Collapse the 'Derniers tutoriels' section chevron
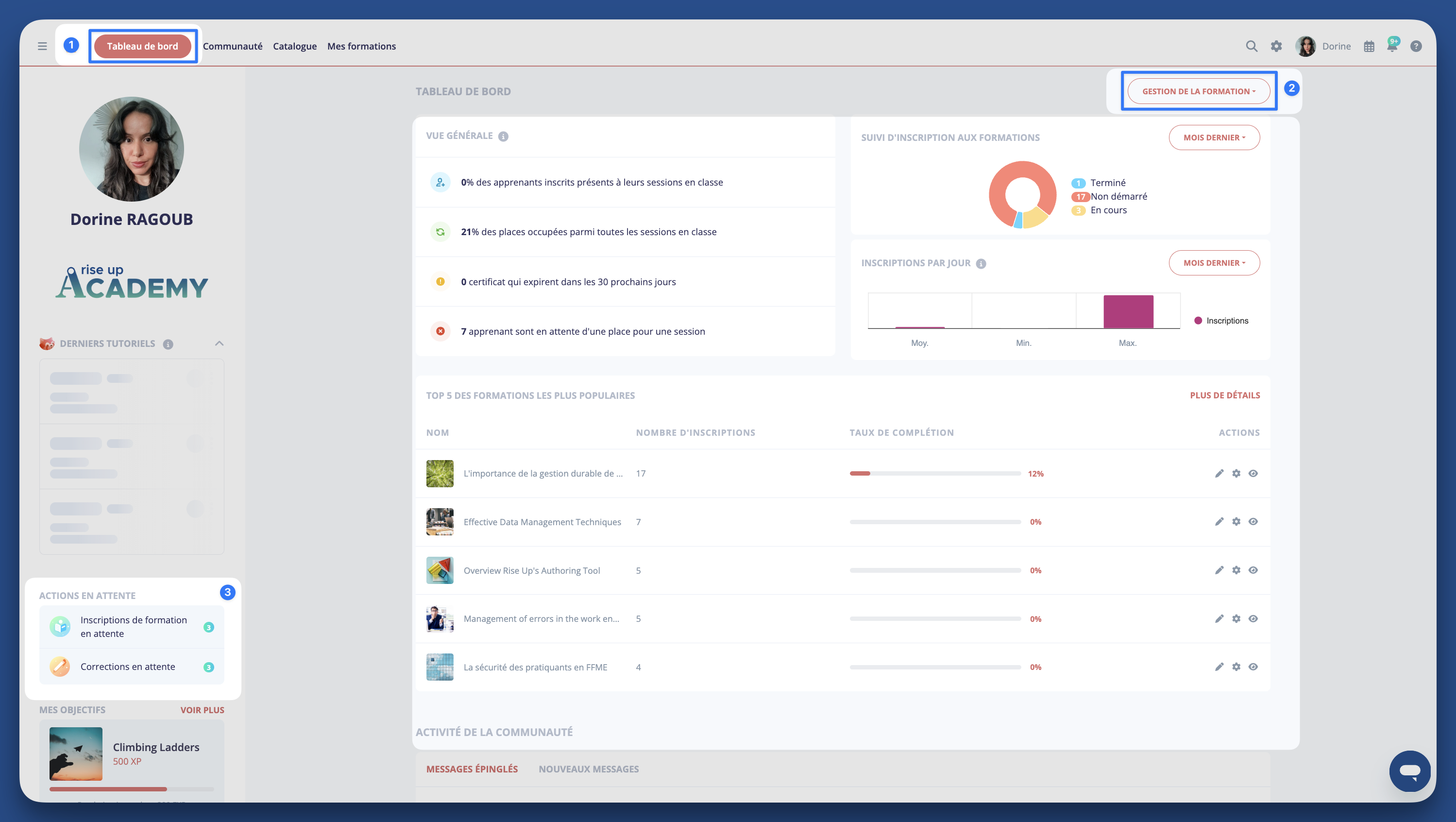 (220, 343)
